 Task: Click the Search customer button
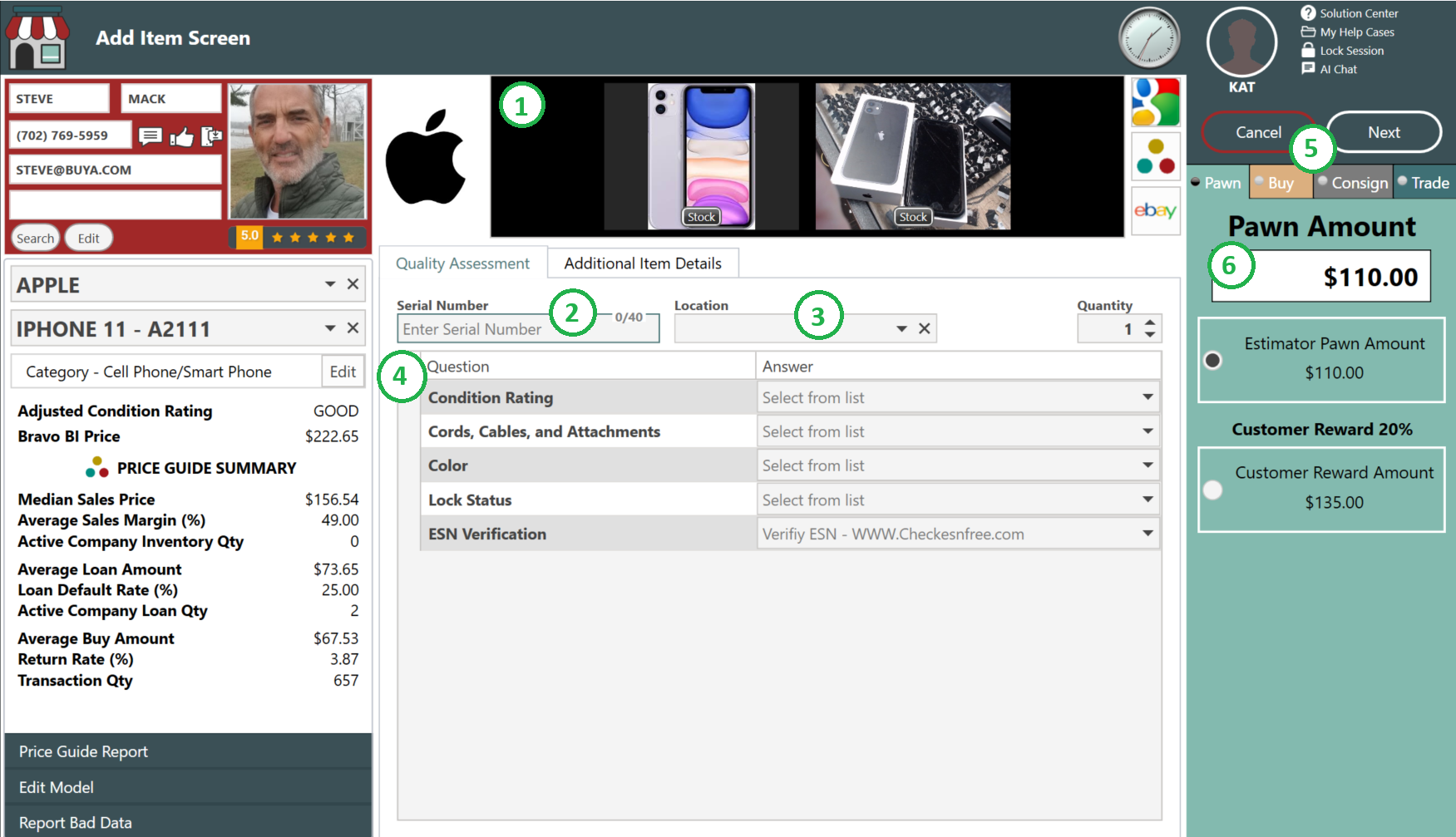[x=35, y=239]
